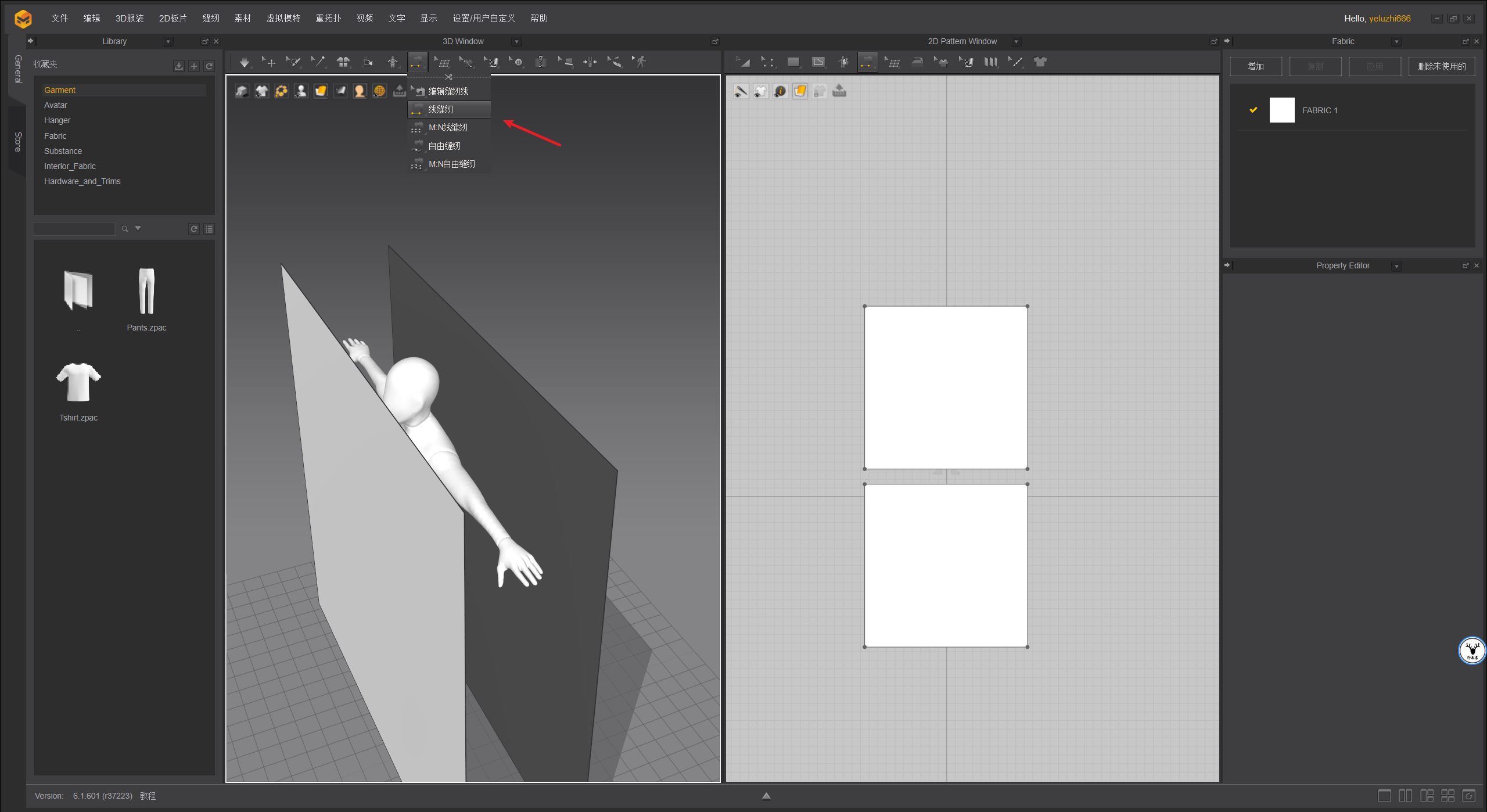Choose M:N线缝纫 from the sewing menu
The width and height of the screenshot is (1487, 812).
click(x=448, y=127)
